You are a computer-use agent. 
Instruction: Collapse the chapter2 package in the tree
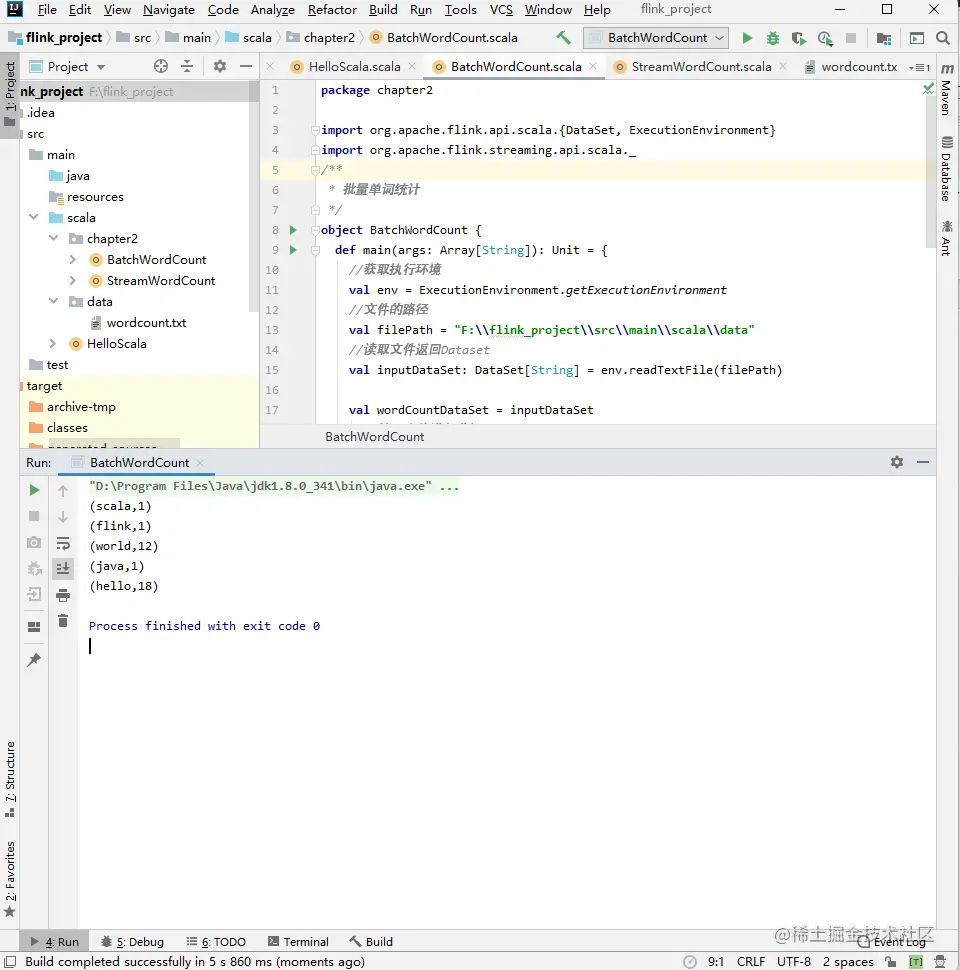coord(54,238)
